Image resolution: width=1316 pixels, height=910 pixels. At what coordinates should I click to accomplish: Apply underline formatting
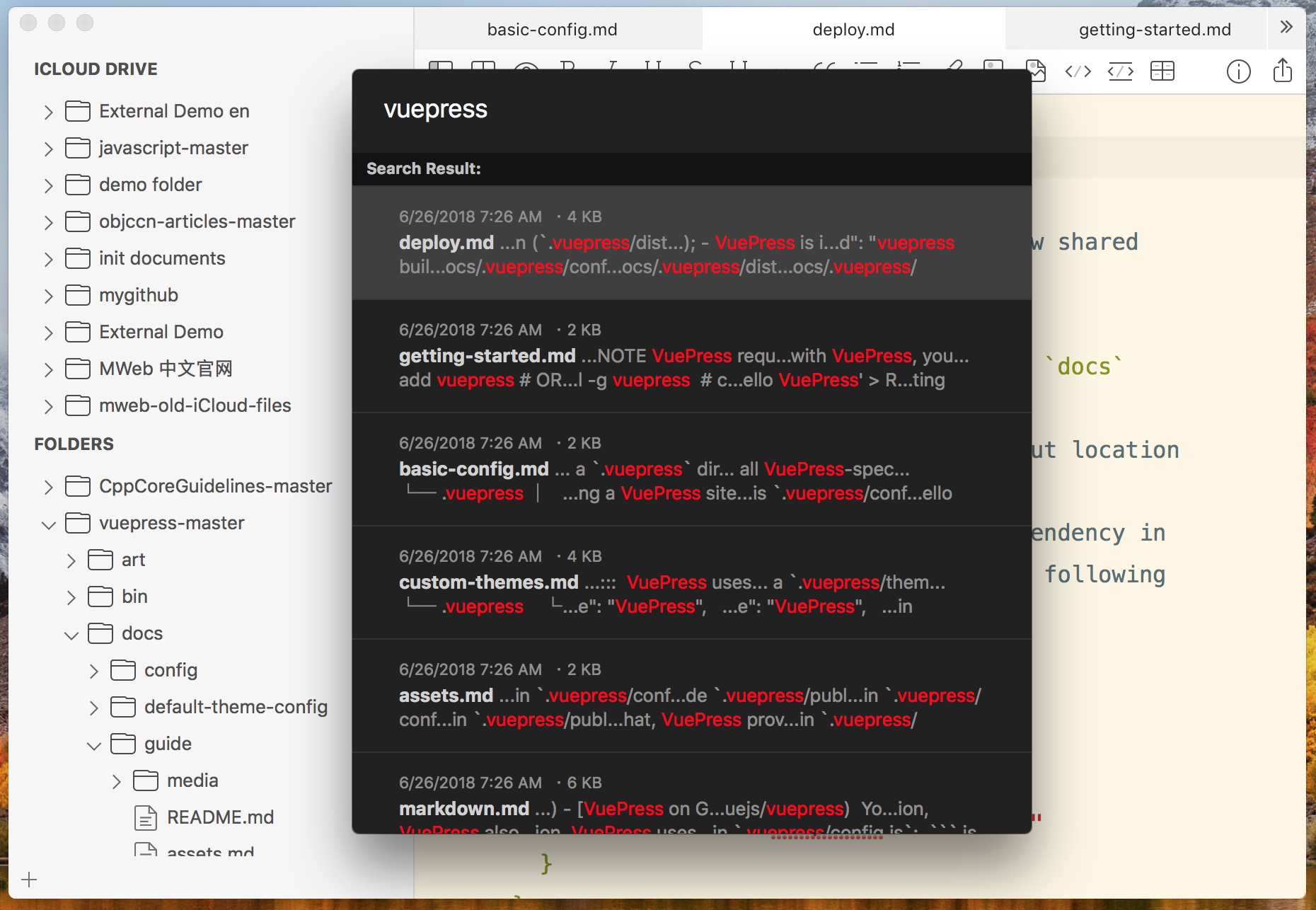coord(654,71)
